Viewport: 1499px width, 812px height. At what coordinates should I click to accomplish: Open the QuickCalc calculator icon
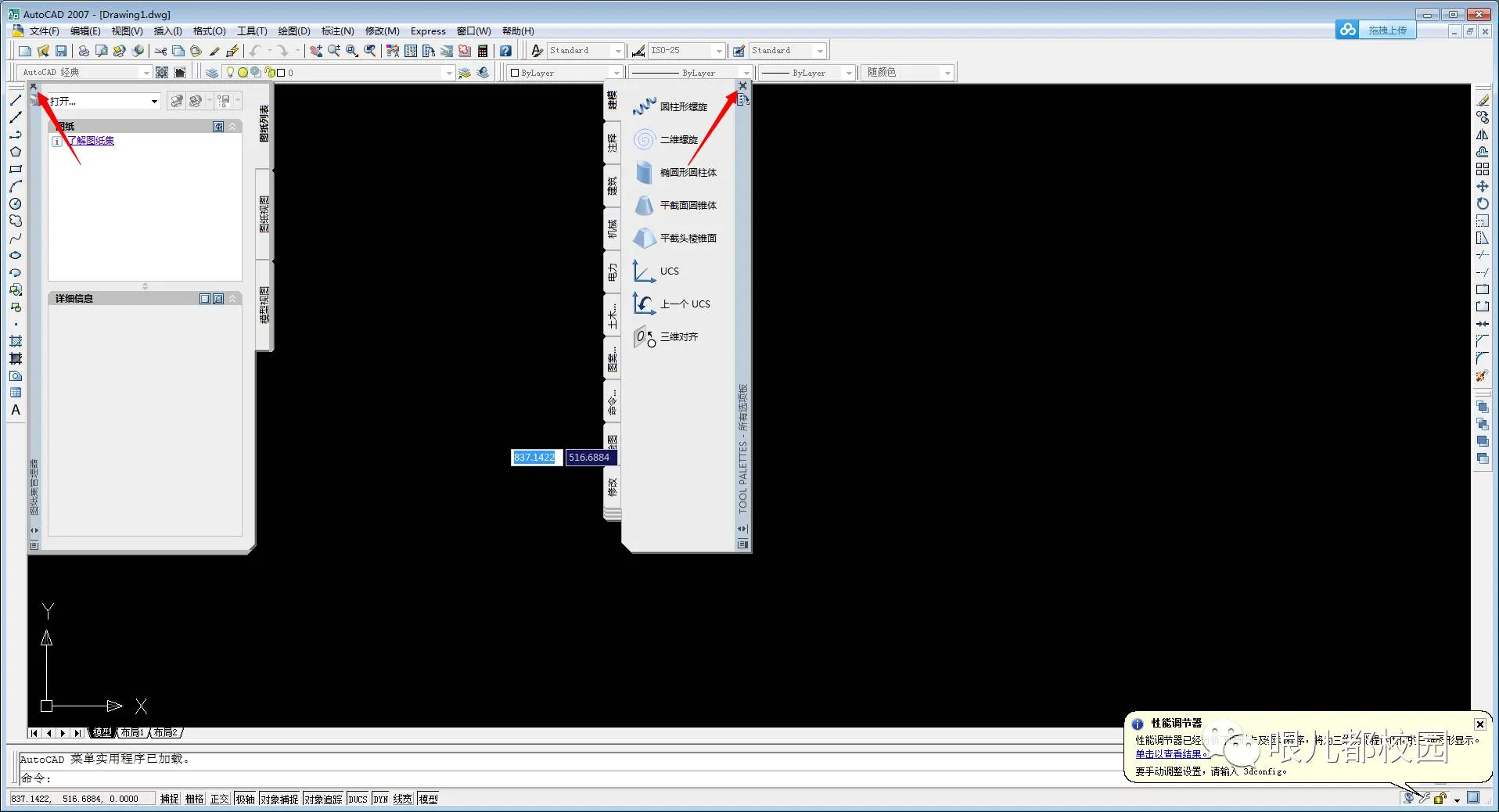coord(483,51)
